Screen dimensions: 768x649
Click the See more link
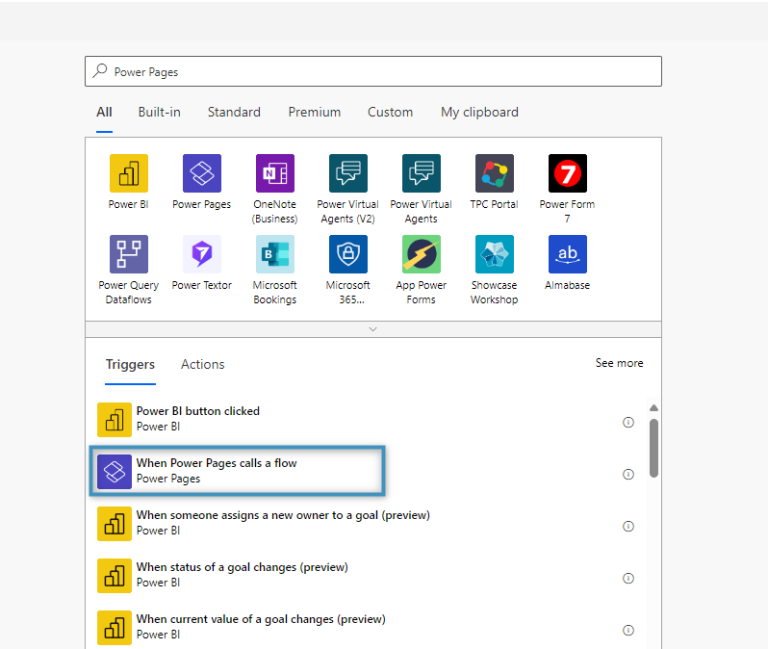tap(619, 363)
